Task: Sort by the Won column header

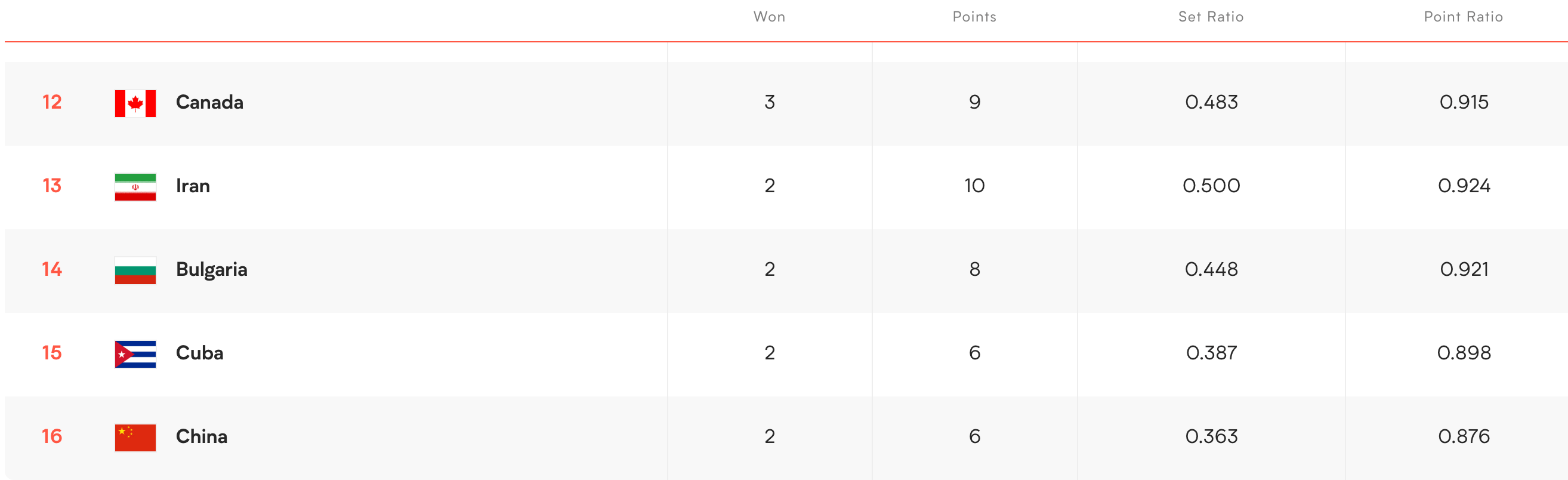Action: [x=770, y=17]
